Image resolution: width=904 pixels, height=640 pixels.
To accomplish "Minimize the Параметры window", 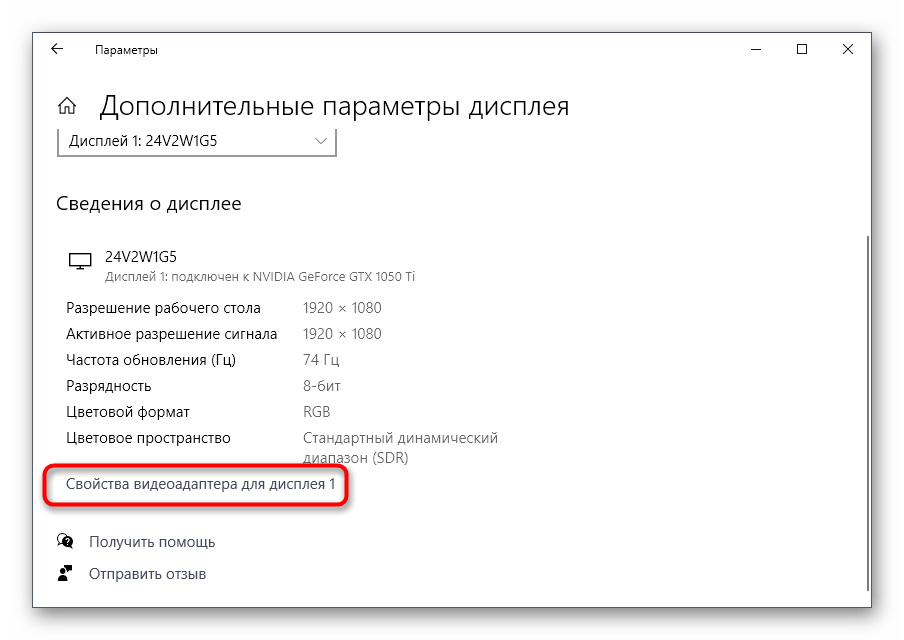I will (x=756, y=49).
